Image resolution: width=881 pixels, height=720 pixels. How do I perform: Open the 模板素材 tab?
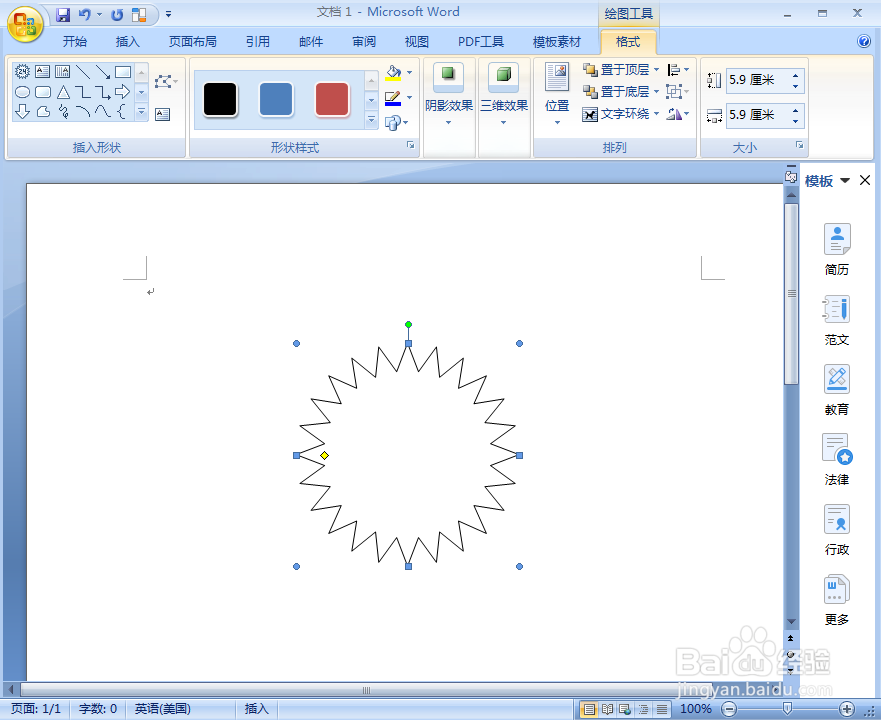click(x=557, y=42)
